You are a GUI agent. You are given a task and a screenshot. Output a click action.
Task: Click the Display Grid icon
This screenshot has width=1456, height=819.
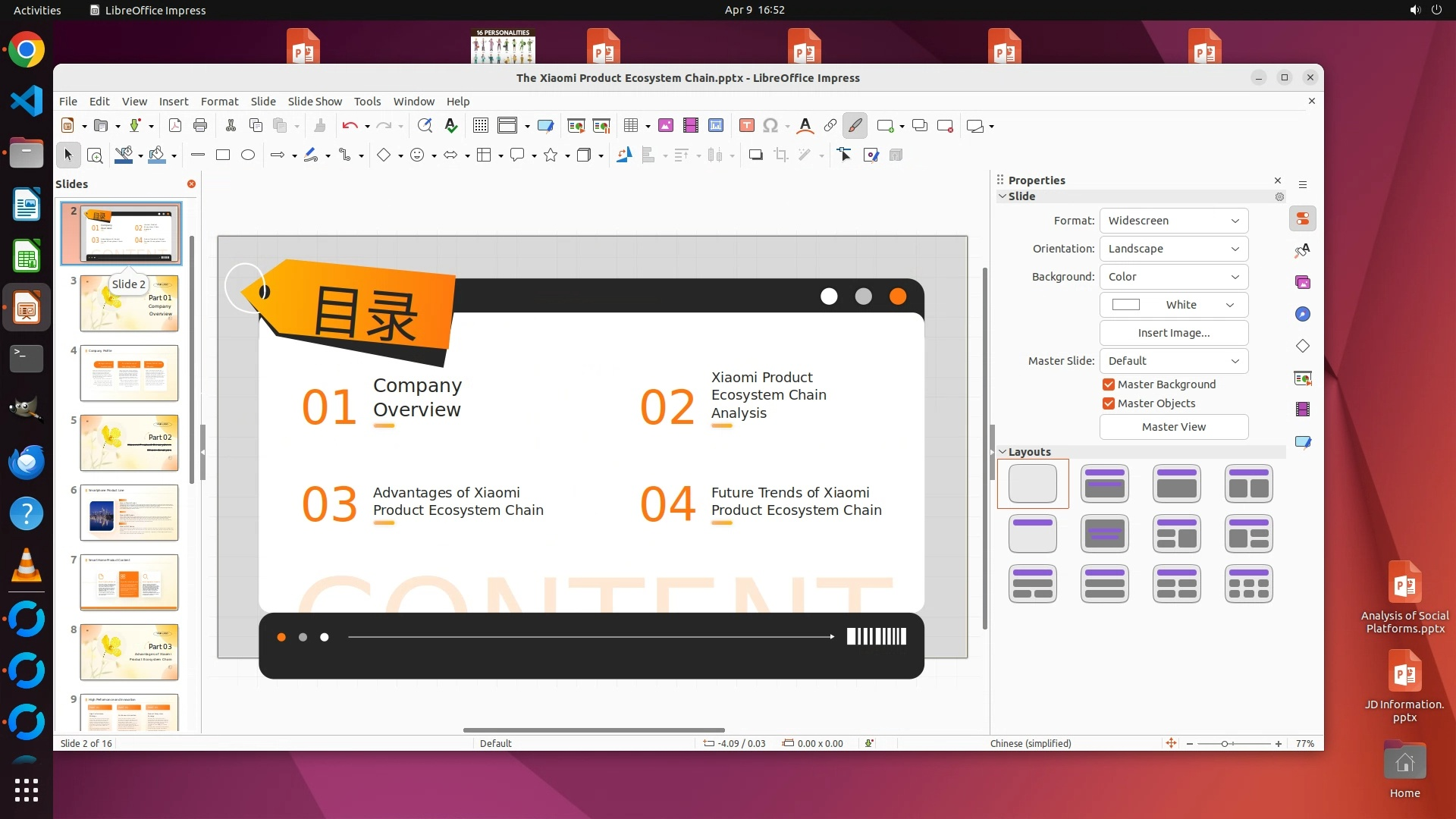click(480, 126)
